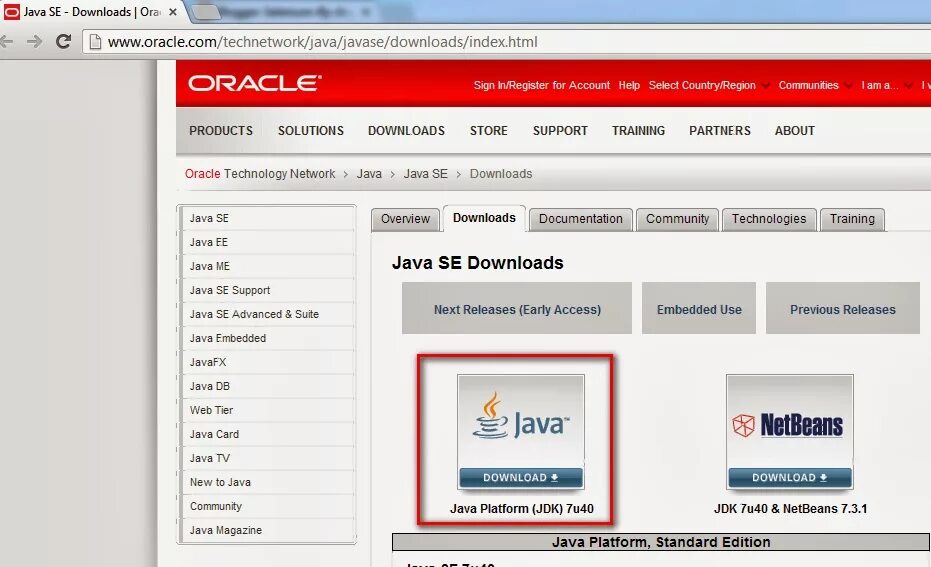Open the TRAINING menu
The image size is (931, 567).
[x=638, y=131]
